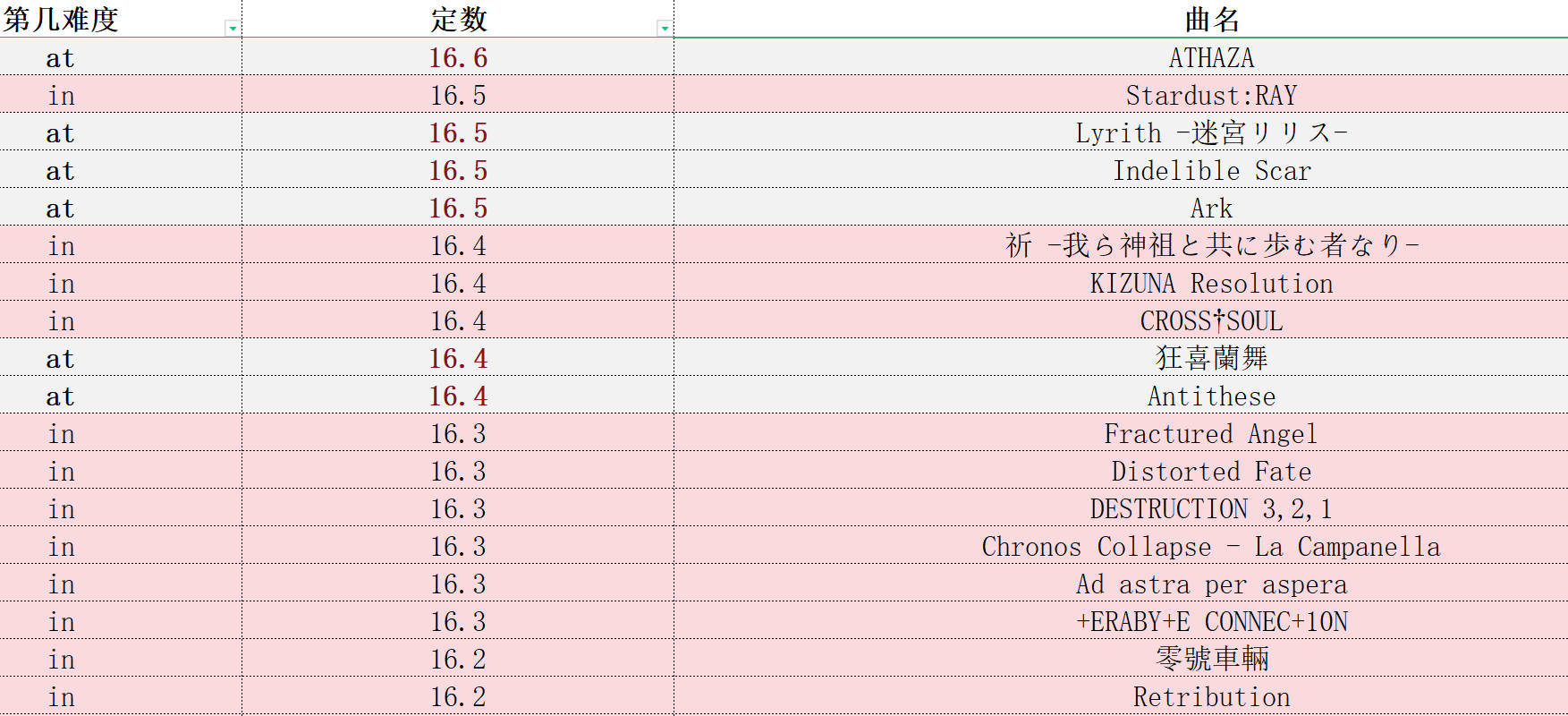Click the DESTRUCTION 3,2,1 cell
Screen dimensions: 1568x716
pos(1121,508)
